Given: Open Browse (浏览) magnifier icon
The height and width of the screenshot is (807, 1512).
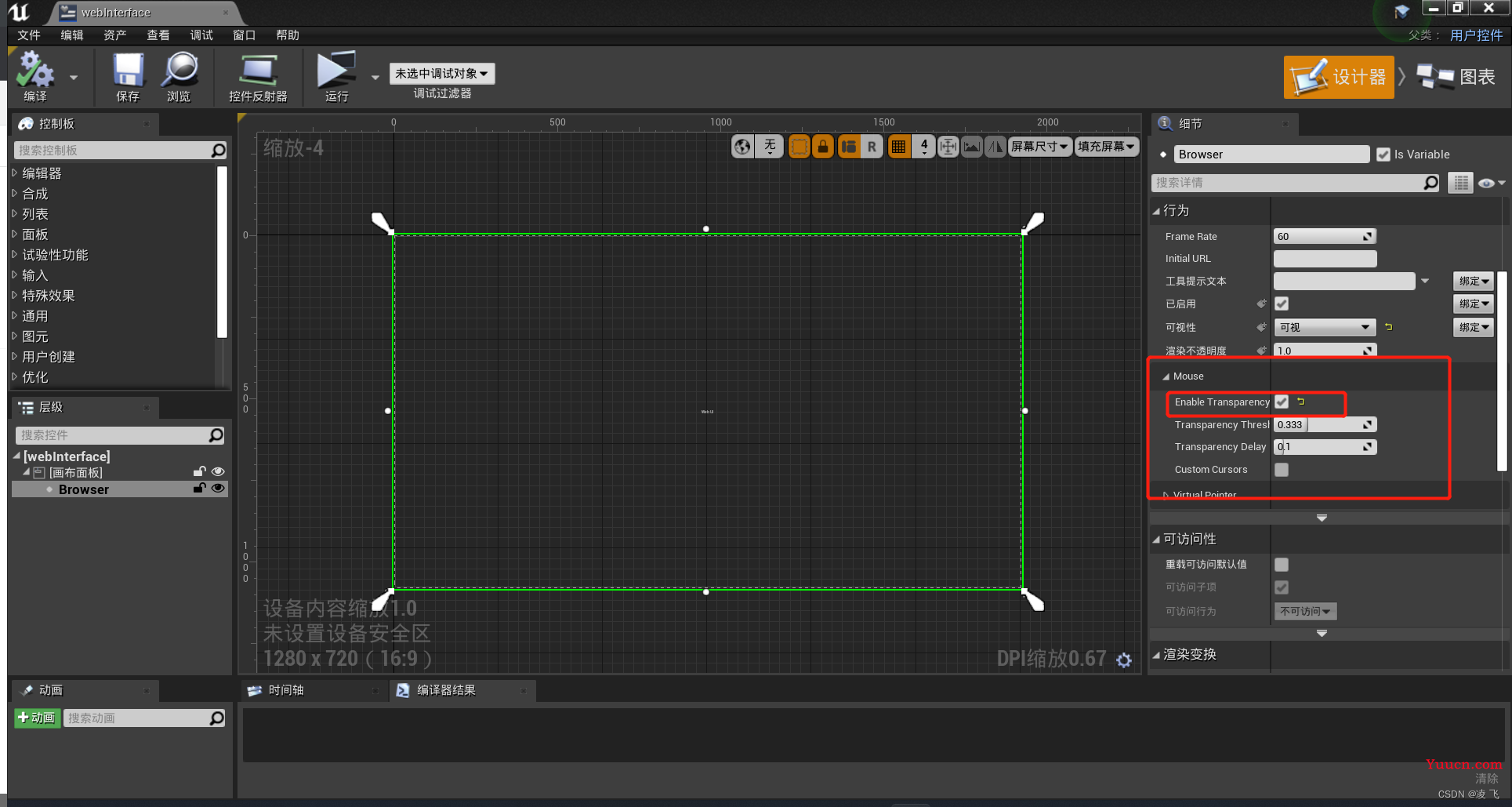Looking at the screenshot, I should click(x=179, y=71).
